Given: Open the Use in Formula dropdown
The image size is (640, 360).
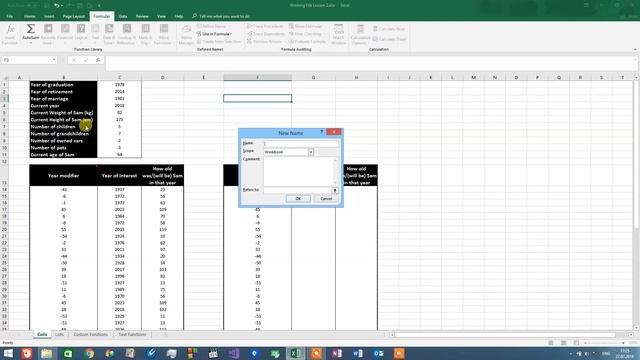Looking at the screenshot, I should pos(214,34).
